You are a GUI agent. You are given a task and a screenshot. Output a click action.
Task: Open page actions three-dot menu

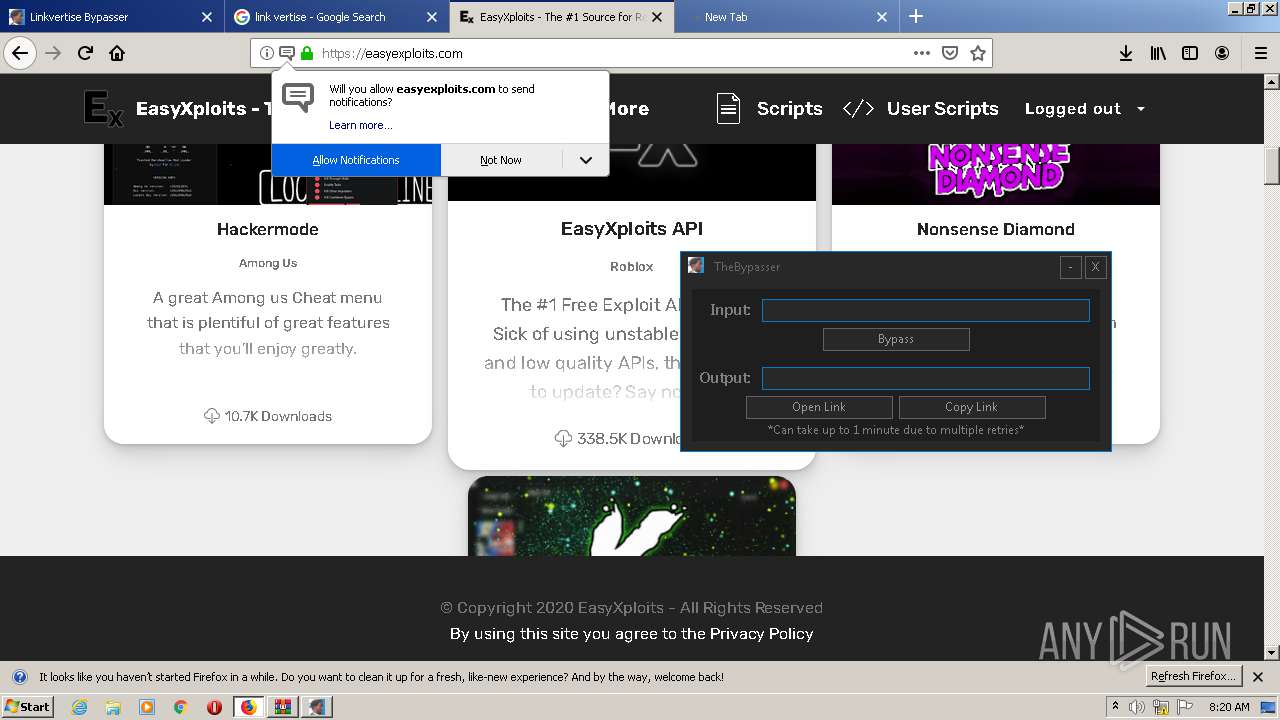[922, 53]
